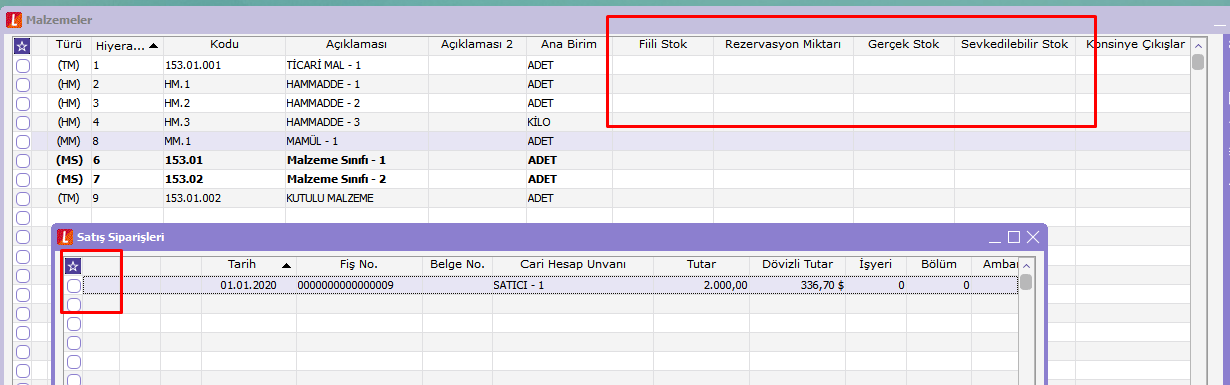Click the star icon in the Malzemeler header
Viewport: 1230px width, 385px height.
[x=23, y=45]
